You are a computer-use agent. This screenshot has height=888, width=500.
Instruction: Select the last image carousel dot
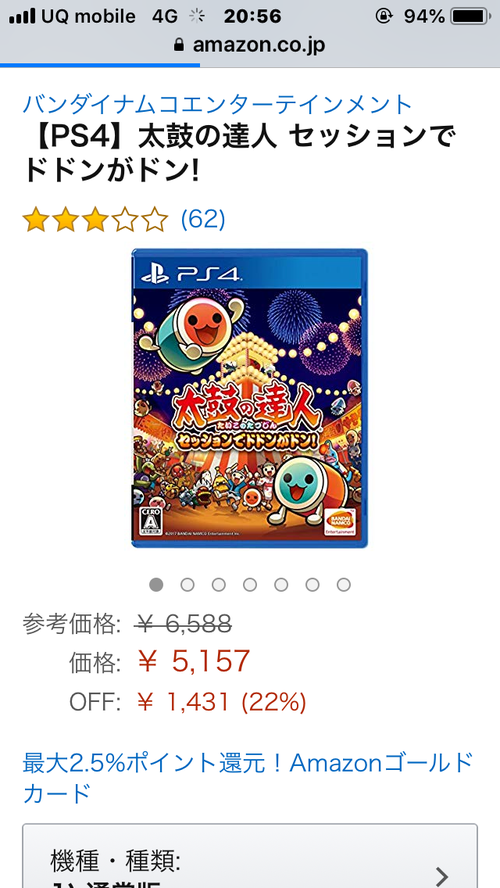pyautogui.click(x=344, y=584)
